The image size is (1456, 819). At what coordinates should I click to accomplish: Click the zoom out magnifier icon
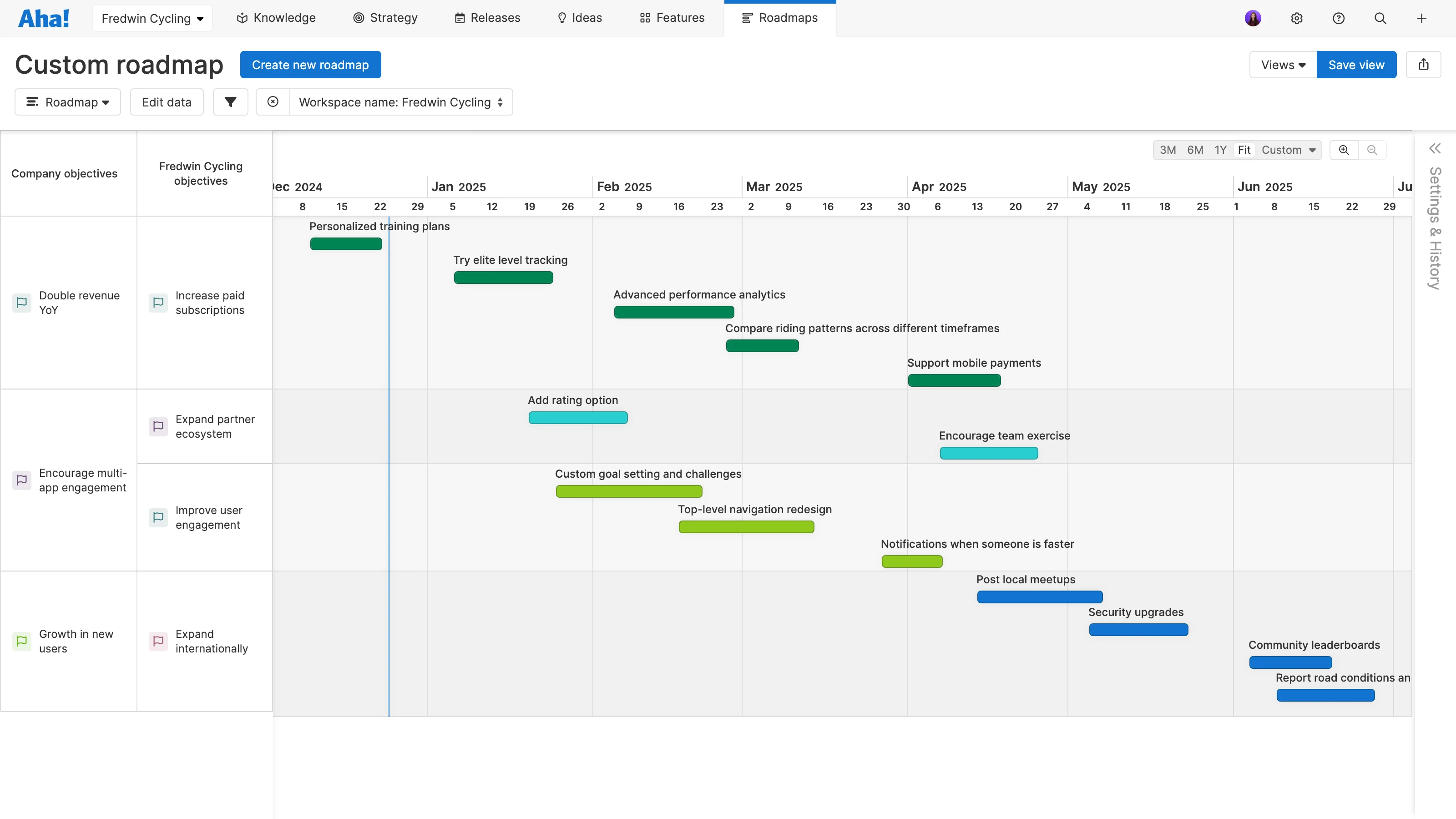tap(1372, 150)
